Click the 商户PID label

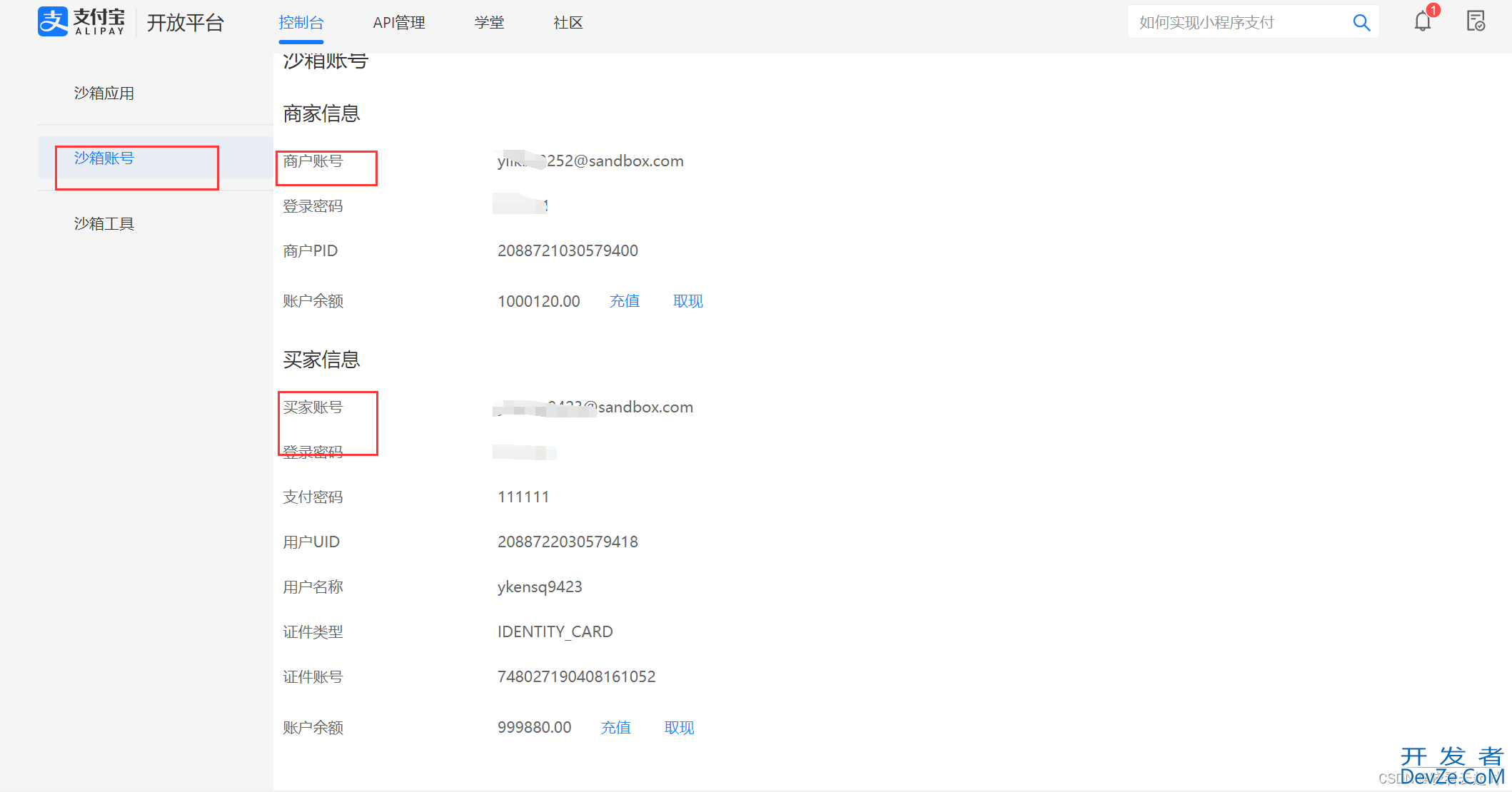click(x=311, y=251)
